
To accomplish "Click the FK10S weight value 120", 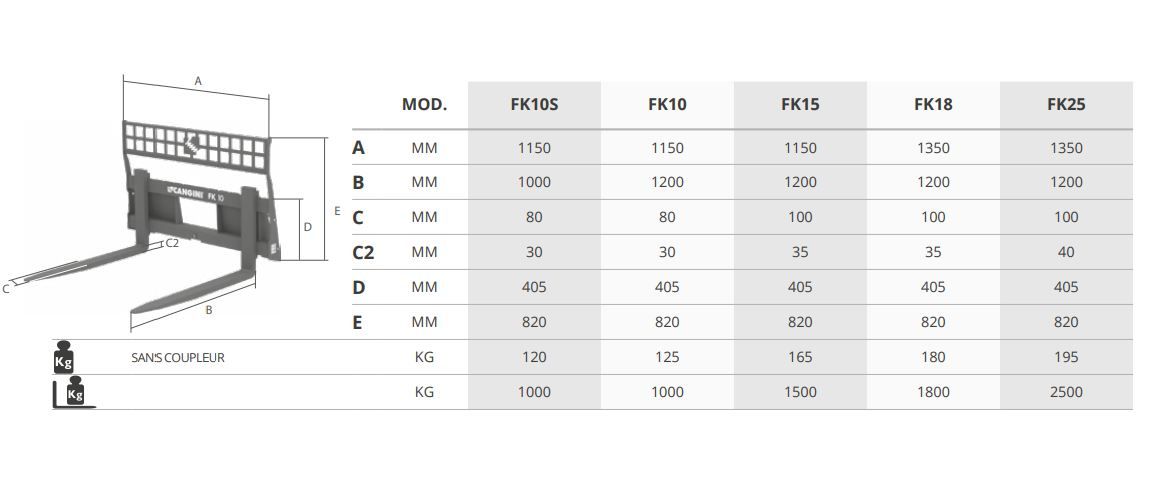I will (534, 357).
